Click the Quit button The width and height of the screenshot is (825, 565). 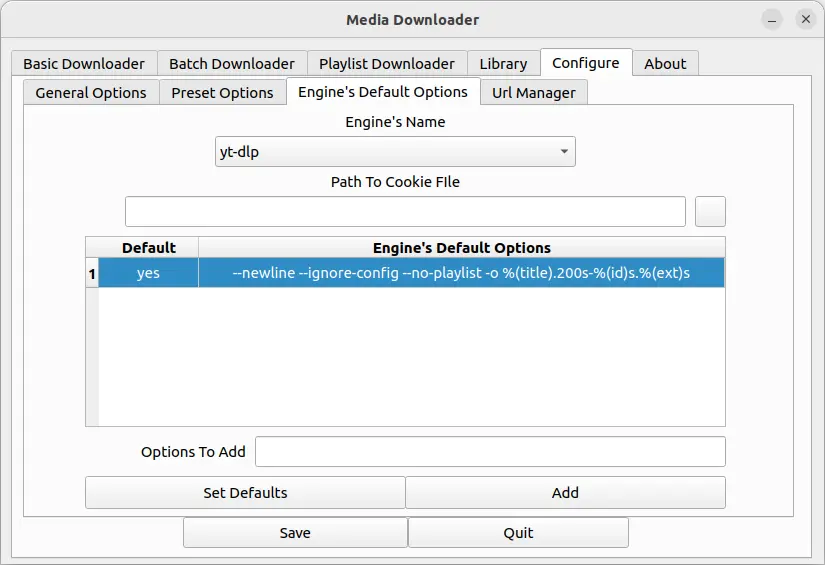click(518, 532)
